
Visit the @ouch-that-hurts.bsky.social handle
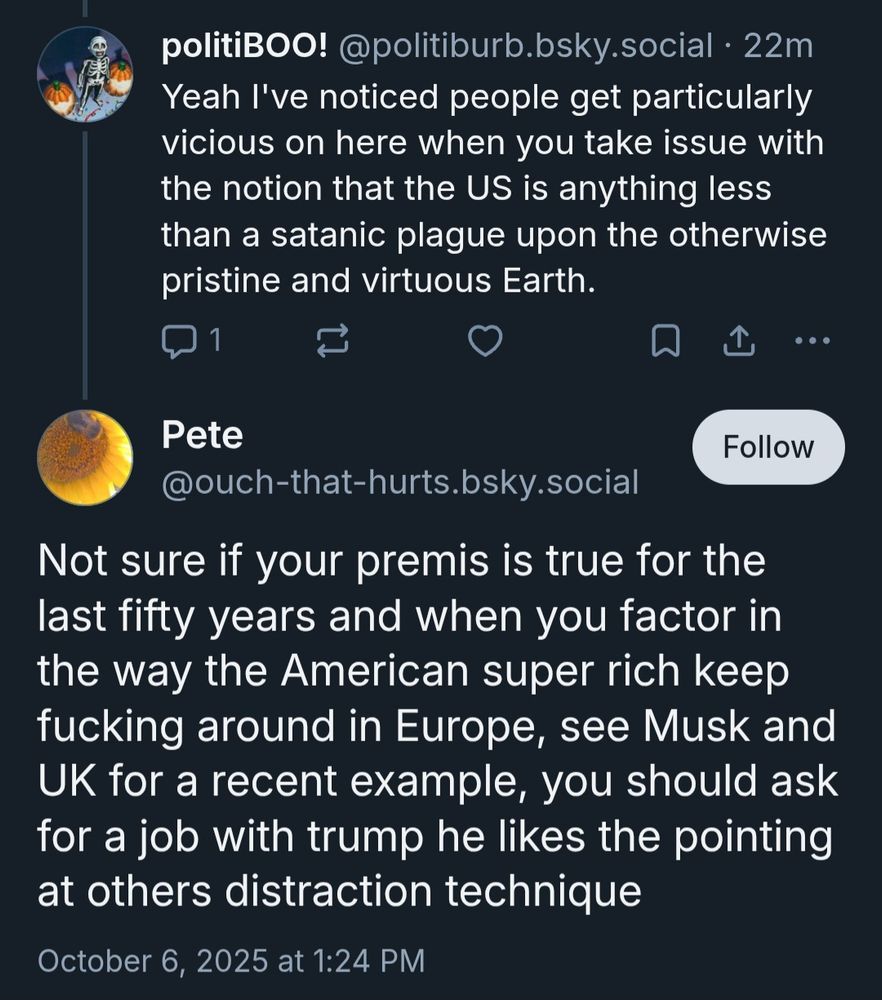click(400, 481)
